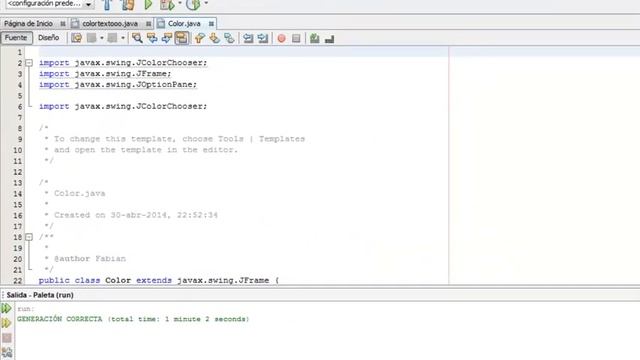Switch to Página de Inicio tab
The height and width of the screenshot is (360, 640).
click(28, 24)
